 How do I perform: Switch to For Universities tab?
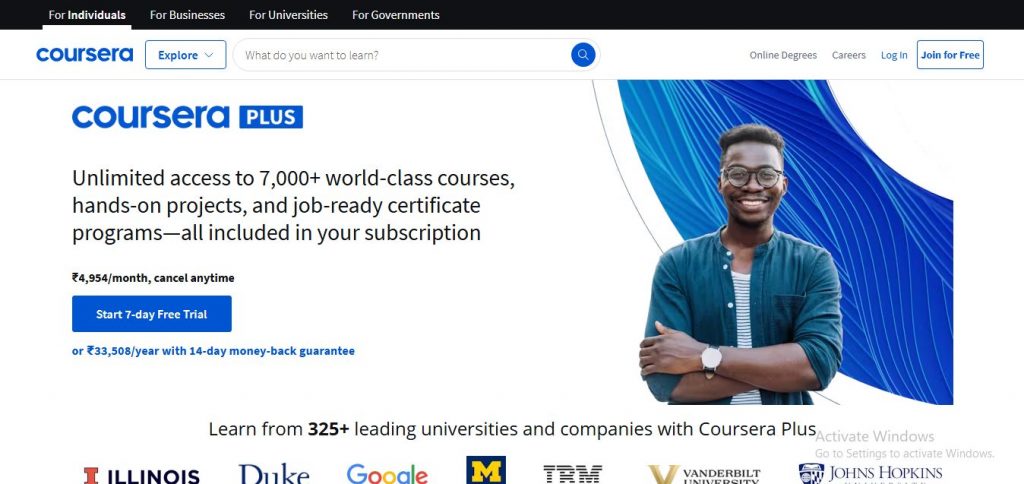pos(289,14)
